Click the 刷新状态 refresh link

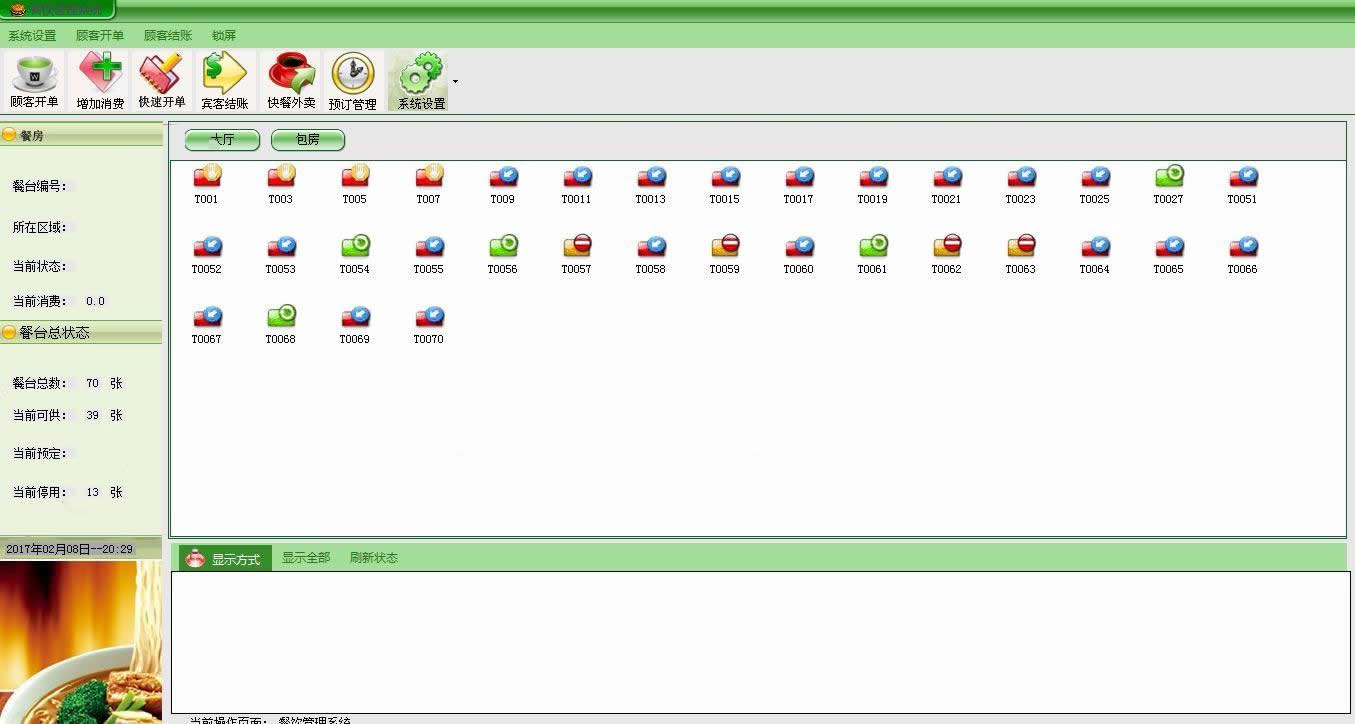coord(373,558)
